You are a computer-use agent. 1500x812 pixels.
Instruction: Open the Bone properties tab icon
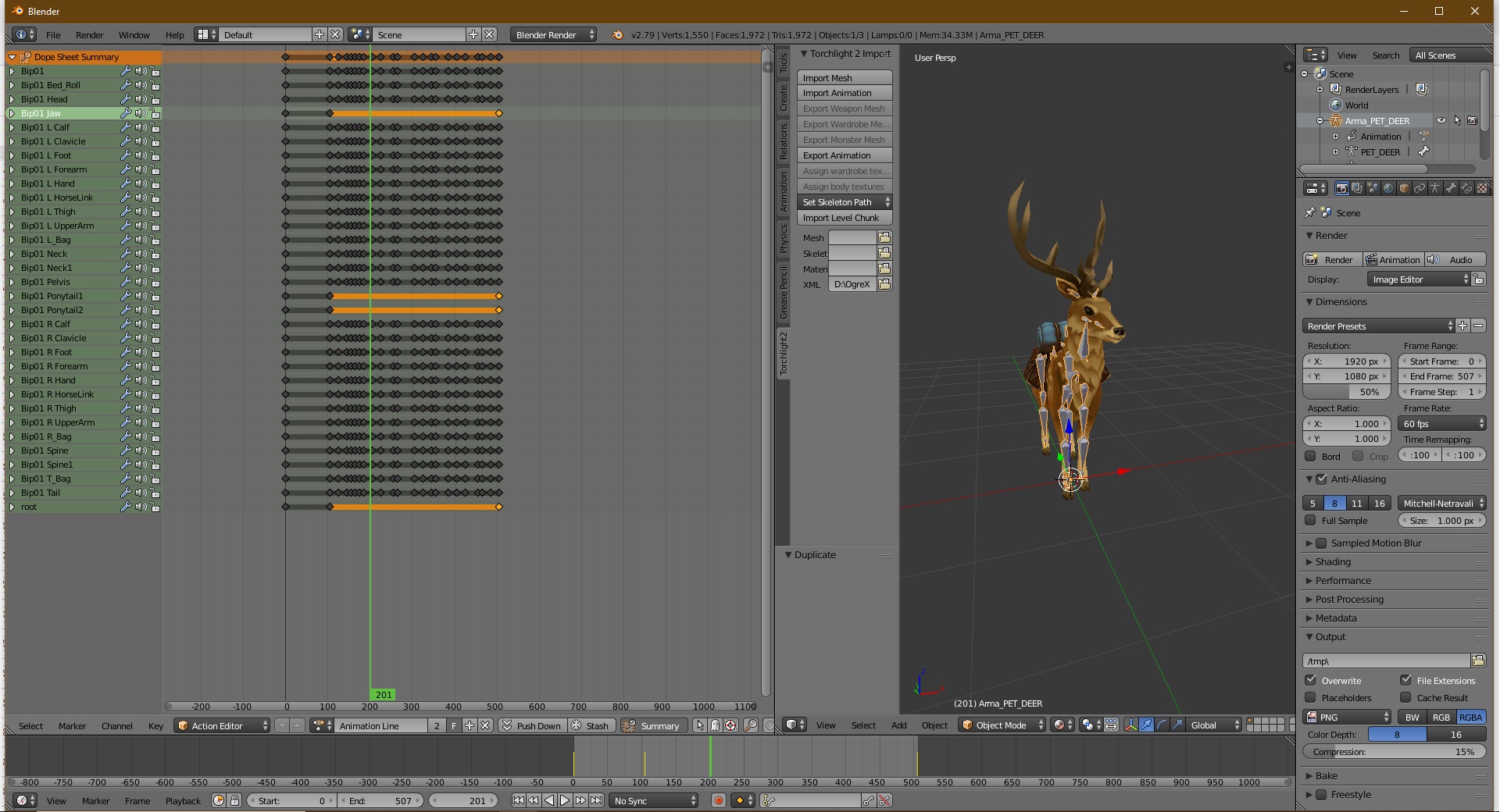pyautogui.click(x=1451, y=188)
